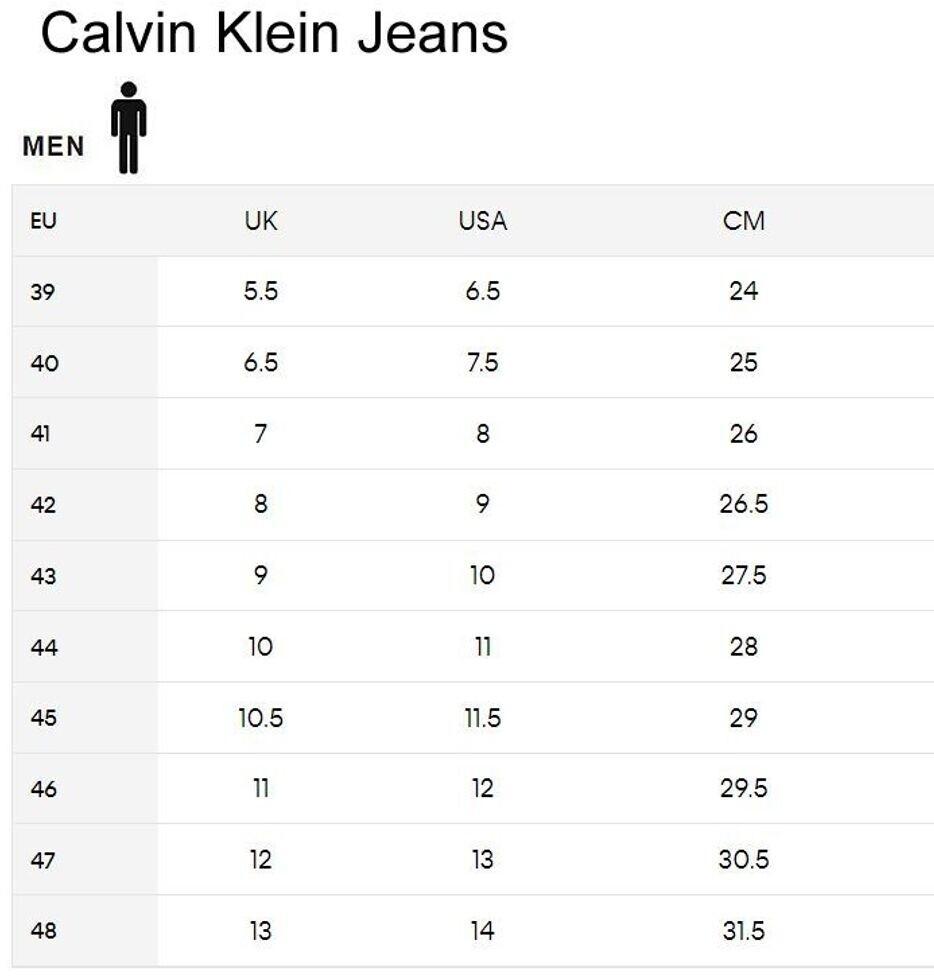Viewport: 934px width, 976px height.
Task: Click the UK 10.5 size cell
Action: point(261,718)
